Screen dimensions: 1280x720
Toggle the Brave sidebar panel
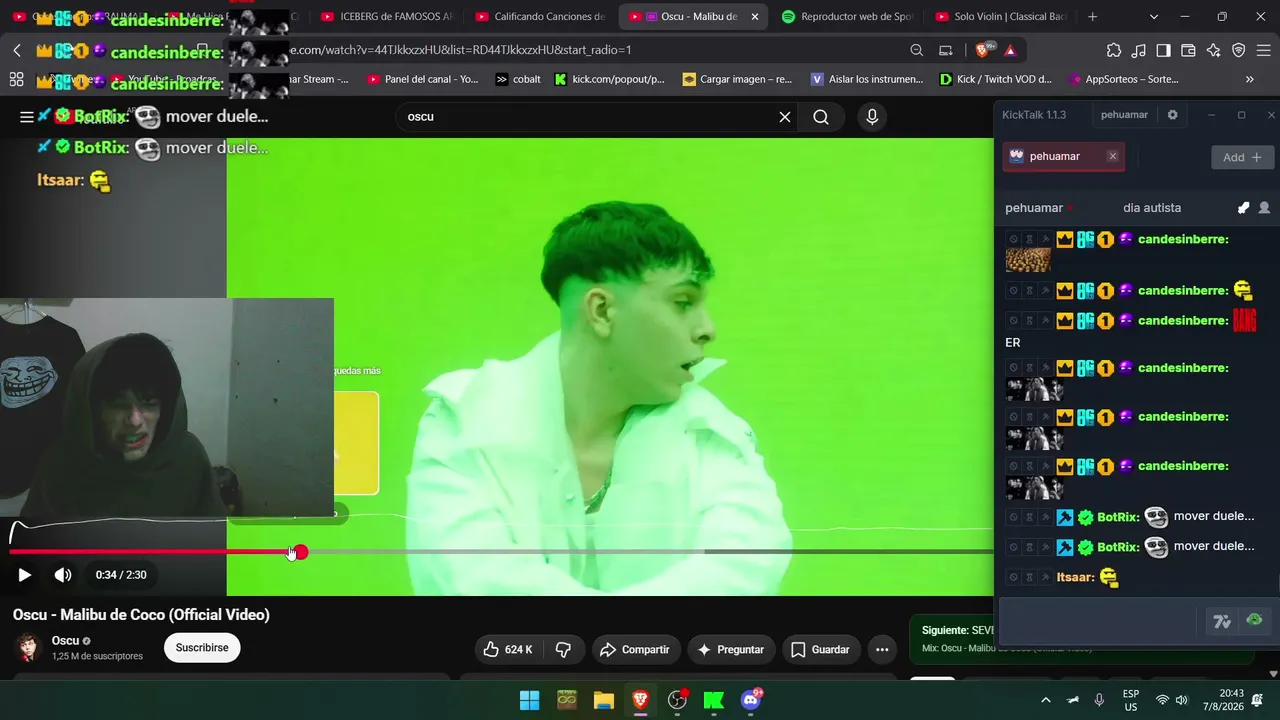point(1164,50)
